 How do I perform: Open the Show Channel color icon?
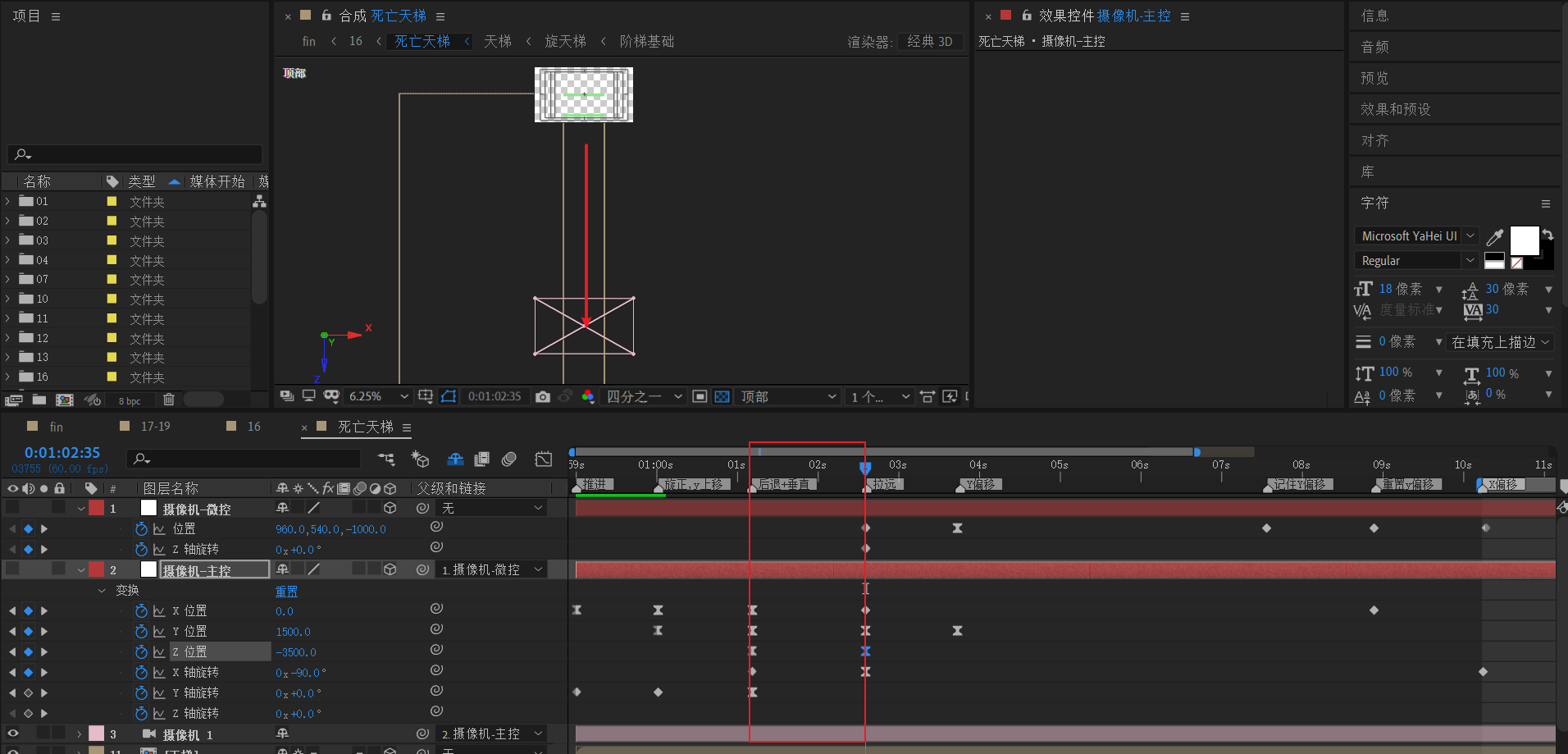click(x=588, y=396)
